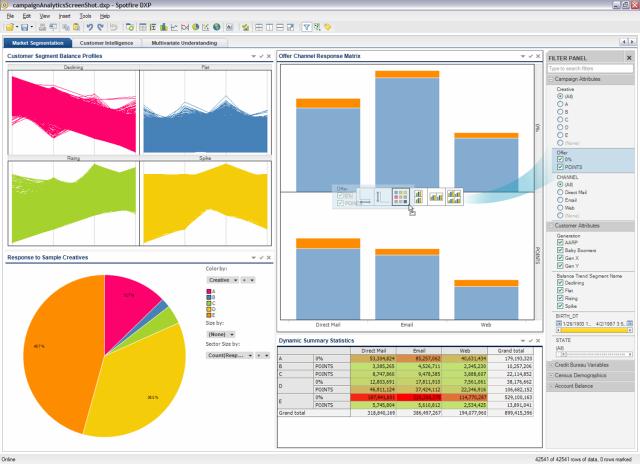Click the BIRTH_DT range slider bar

coord(594,330)
